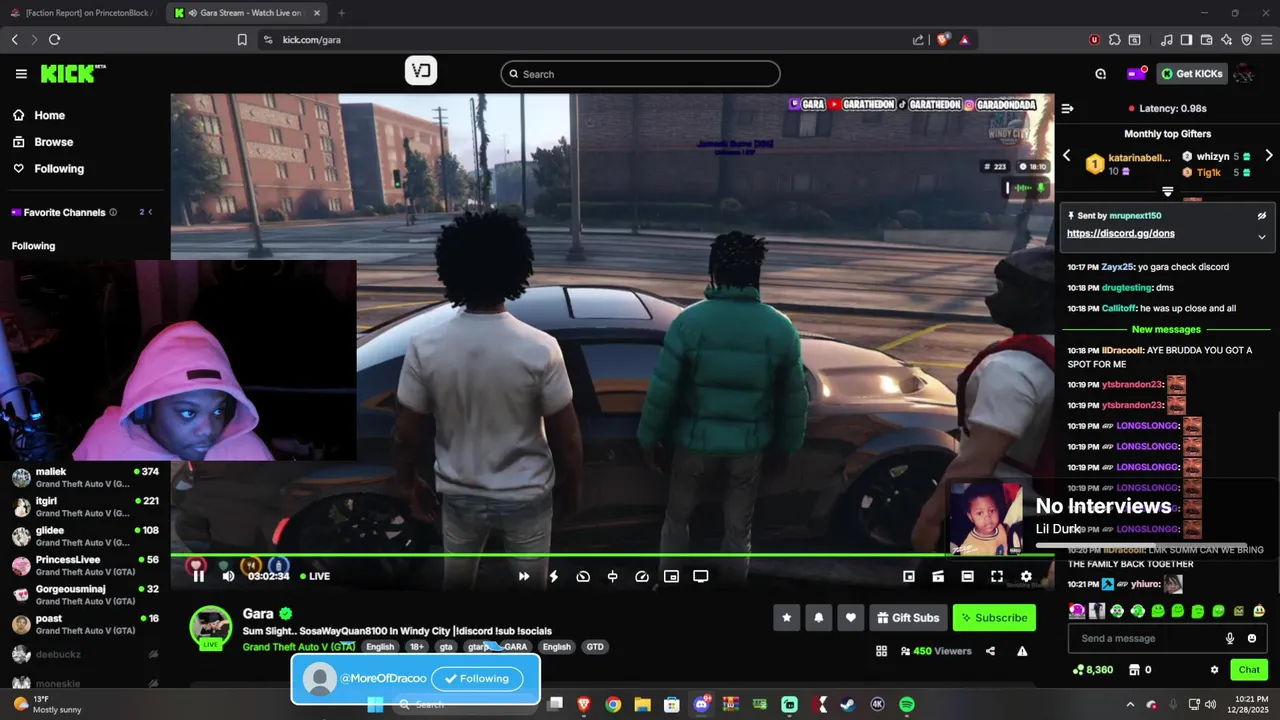Open the emoji picker in chat

1252,638
